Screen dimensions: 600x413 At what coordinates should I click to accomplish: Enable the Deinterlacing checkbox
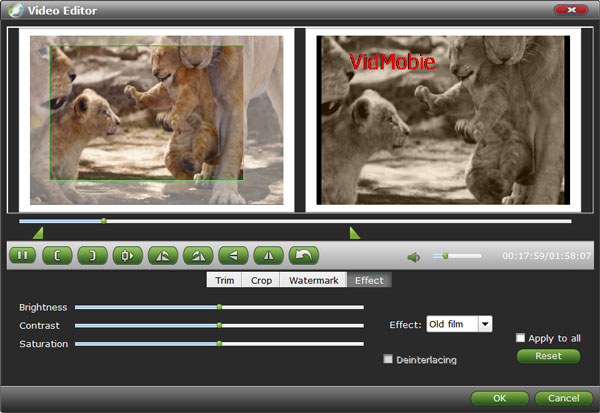388,359
